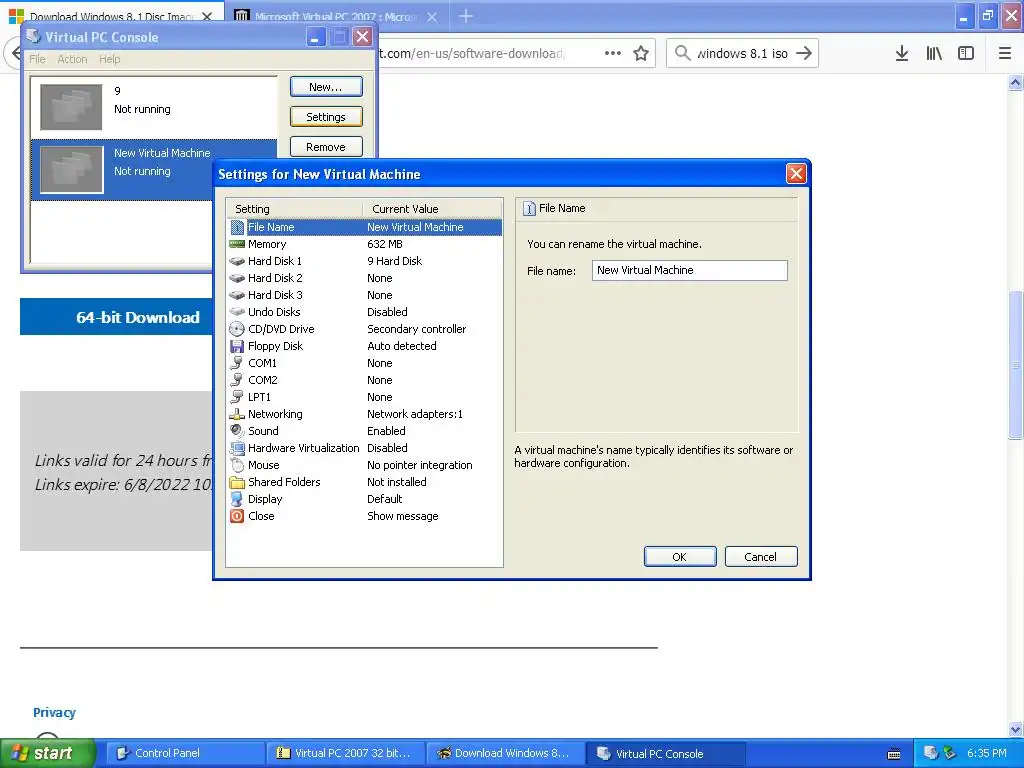Click Current Value column header

[x=432, y=209]
